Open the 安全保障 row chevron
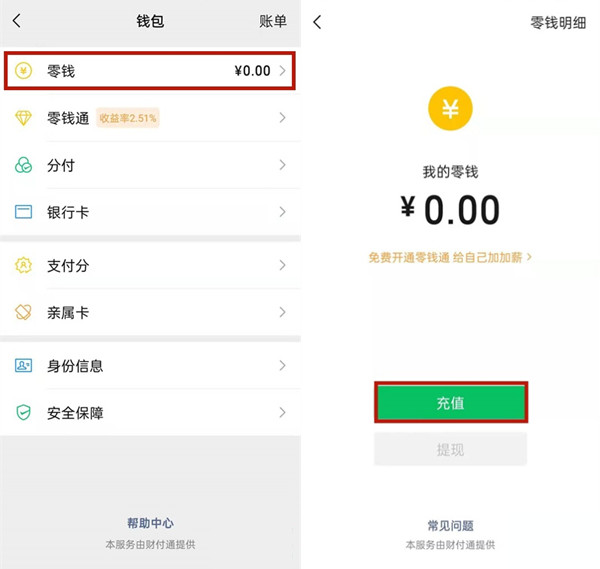Screen dimensions: 600x569 point(283,413)
